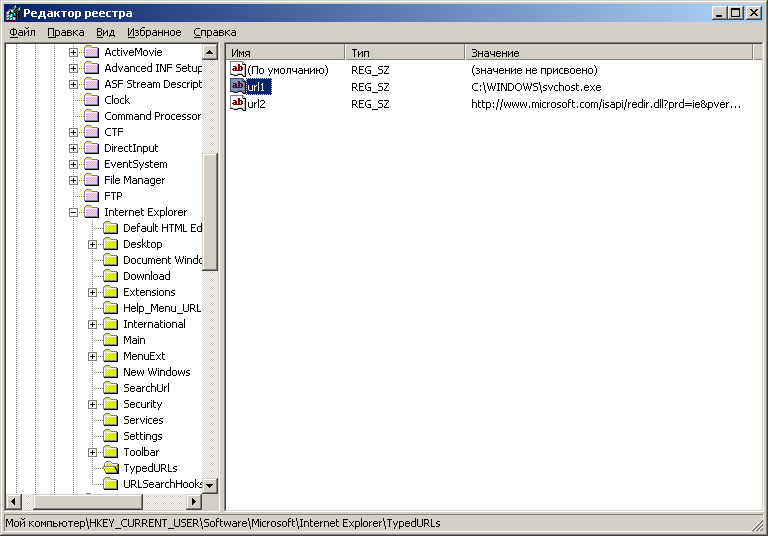The height and width of the screenshot is (536, 768).
Task: Select the DirectInput key label
Action: (131, 148)
